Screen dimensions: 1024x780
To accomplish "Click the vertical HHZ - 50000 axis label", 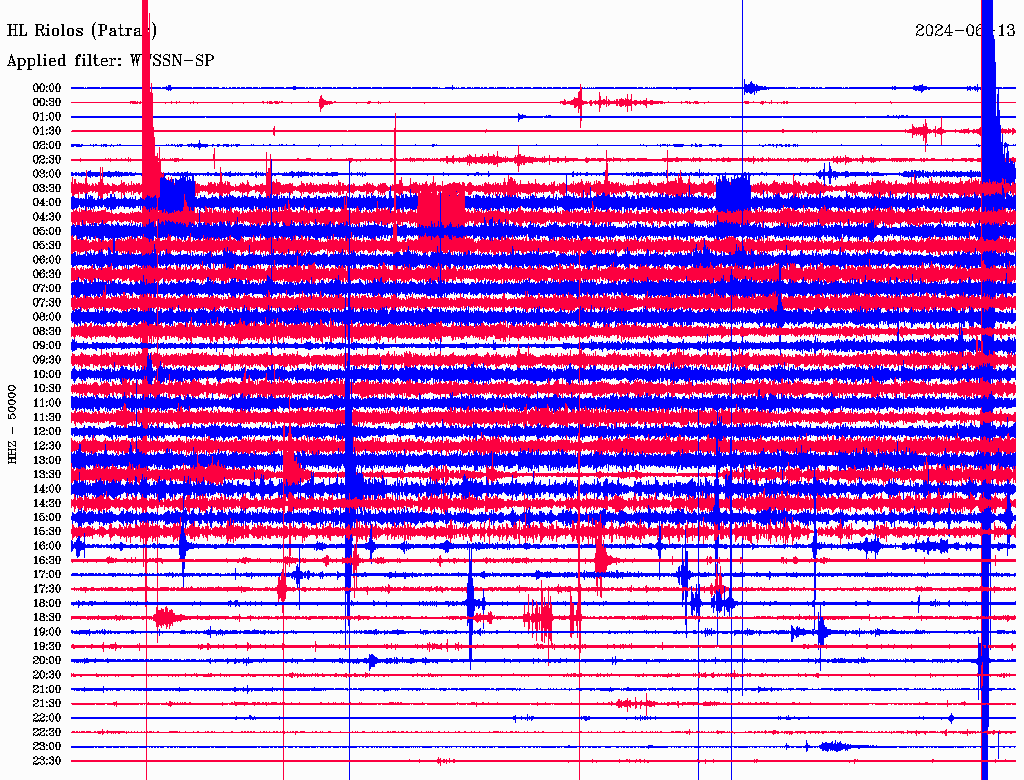I will [x=12, y=424].
